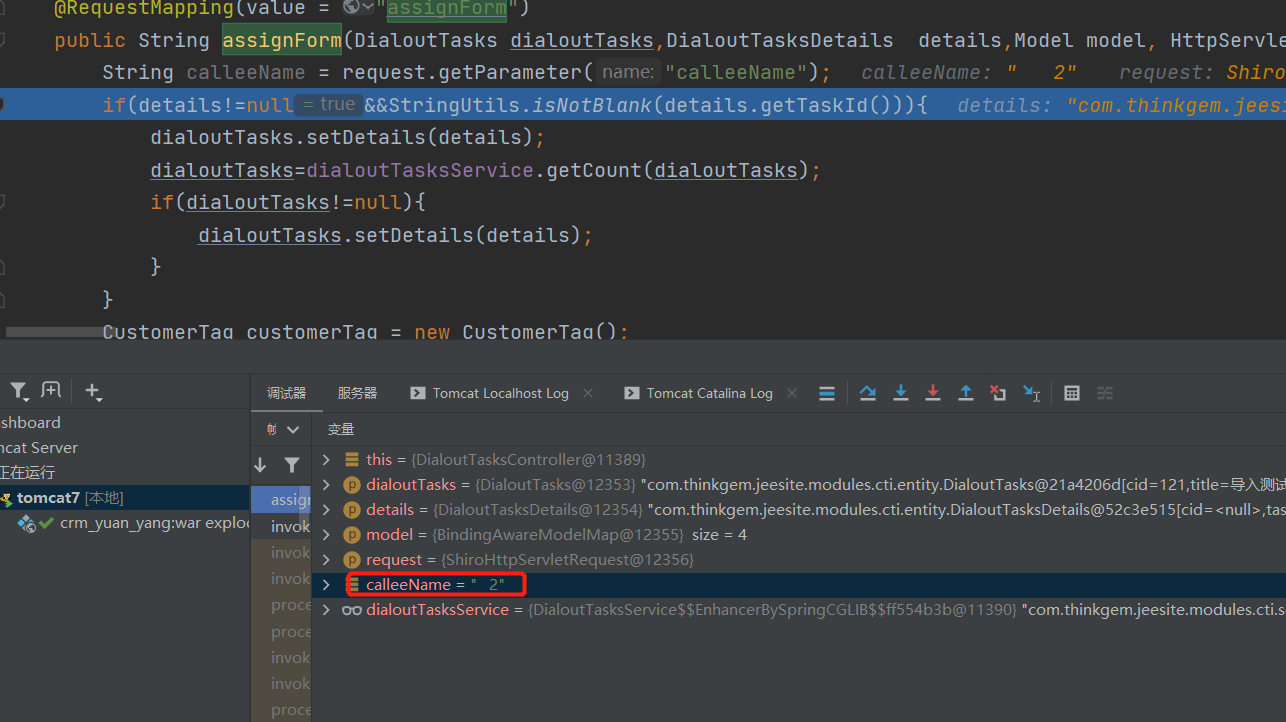The height and width of the screenshot is (722, 1286).
Task: Click the layout settings icon in debug toolbar
Action: coord(1104,392)
